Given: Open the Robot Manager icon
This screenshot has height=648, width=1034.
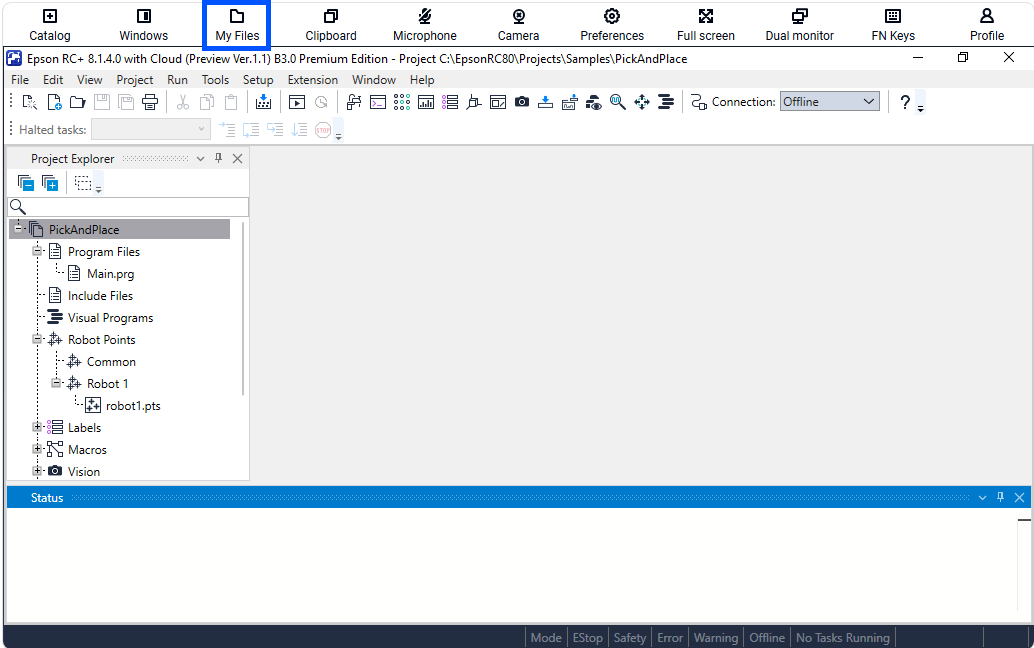Looking at the screenshot, I should pyautogui.click(x=354, y=102).
